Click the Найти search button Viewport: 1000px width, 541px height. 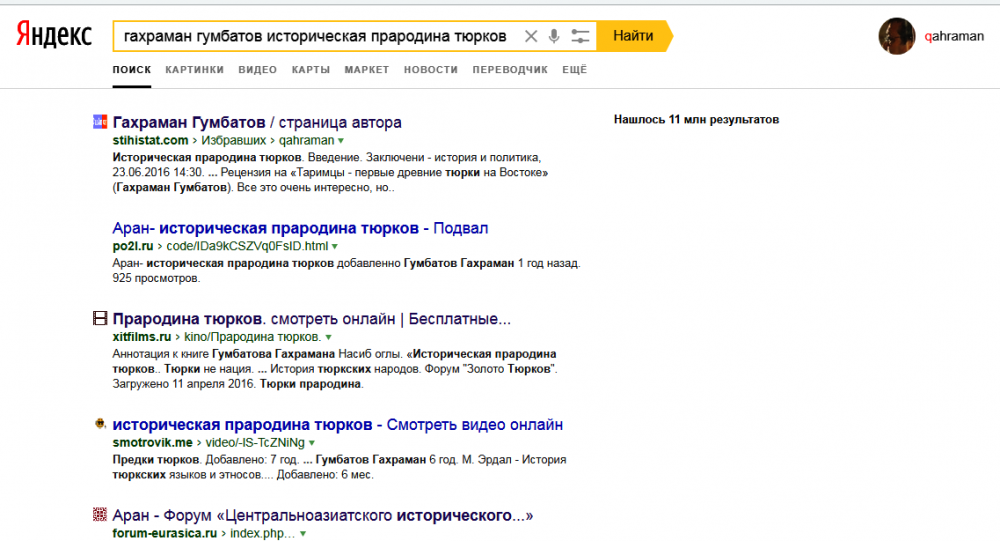(x=633, y=36)
